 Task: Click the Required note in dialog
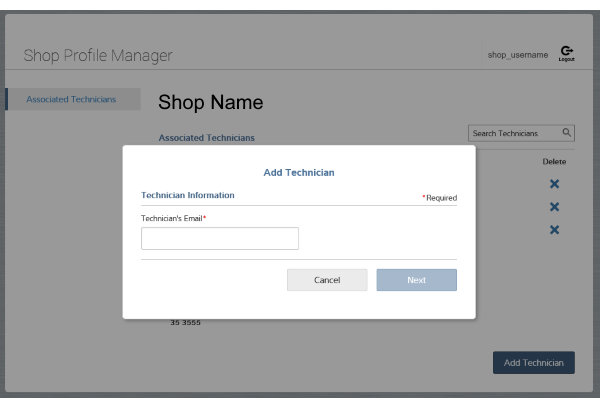pos(439,198)
